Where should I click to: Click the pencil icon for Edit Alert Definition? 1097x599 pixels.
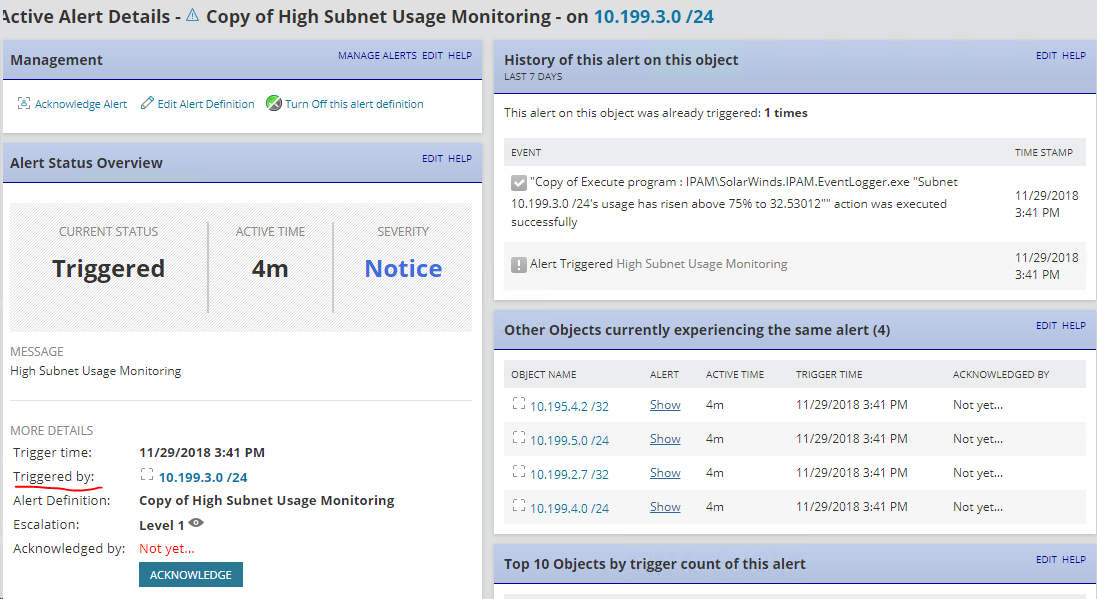click(147, 103)
